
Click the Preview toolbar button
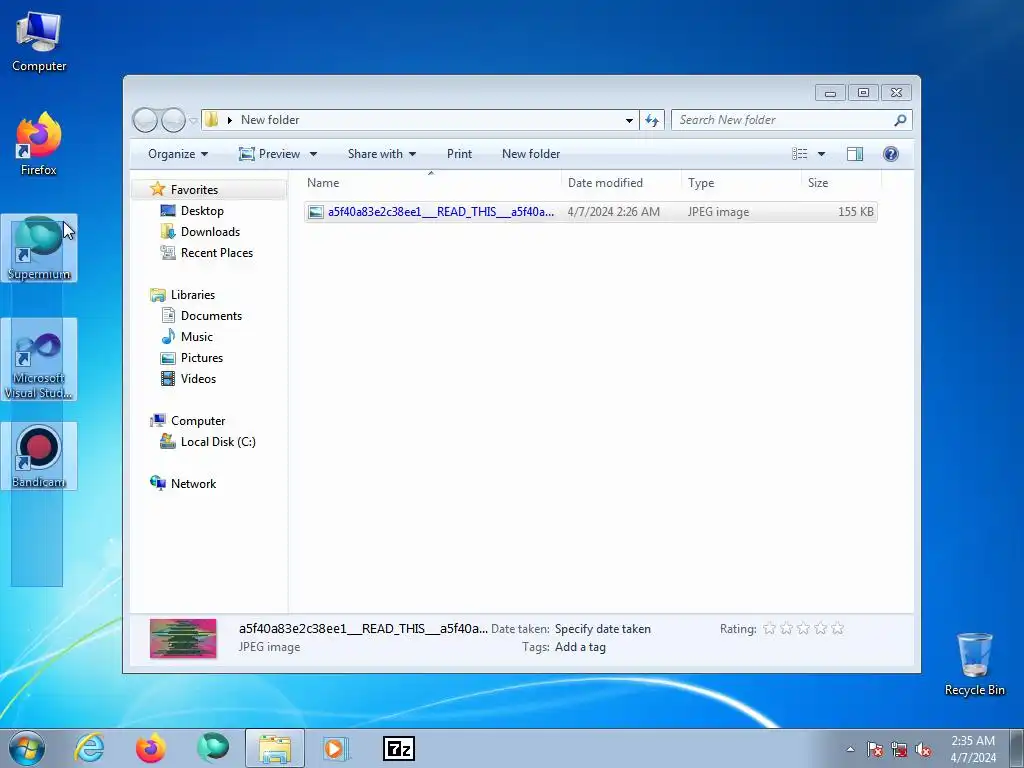[269, 154]
